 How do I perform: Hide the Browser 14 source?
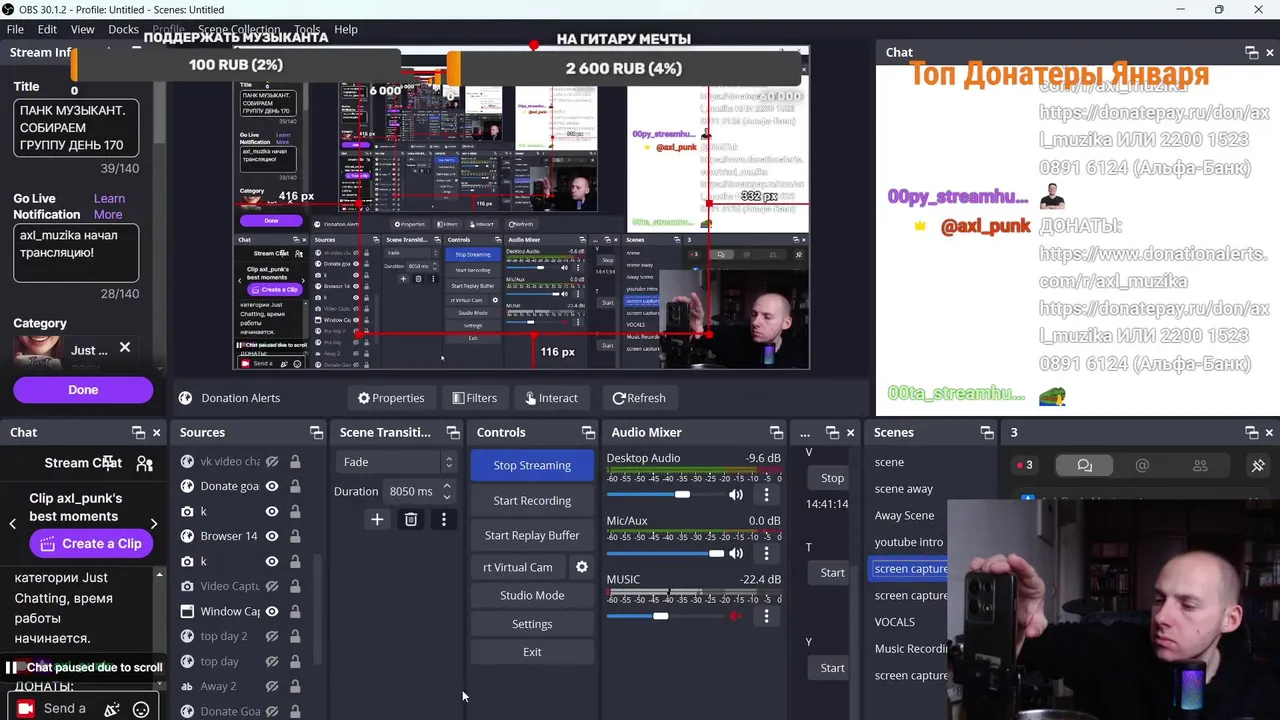272,536
